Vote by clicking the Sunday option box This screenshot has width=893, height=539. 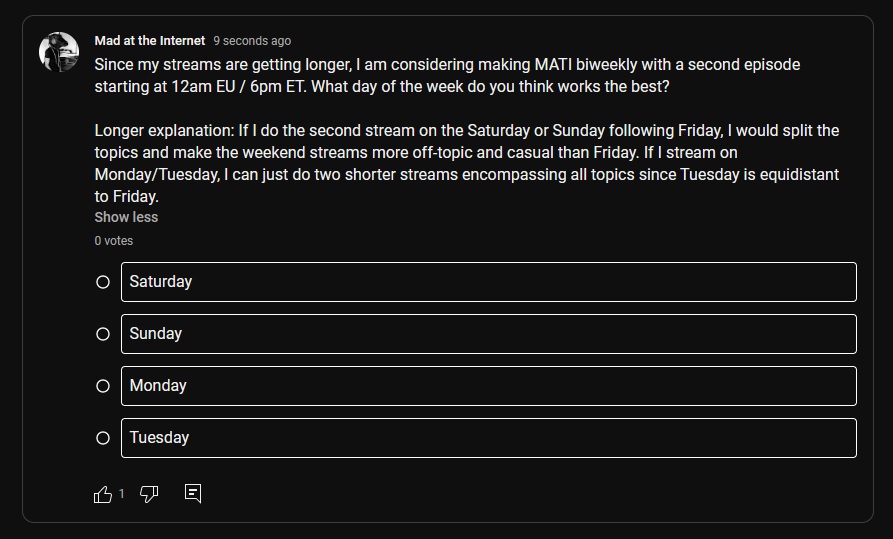pyautogui.click(x=489, y=334)
